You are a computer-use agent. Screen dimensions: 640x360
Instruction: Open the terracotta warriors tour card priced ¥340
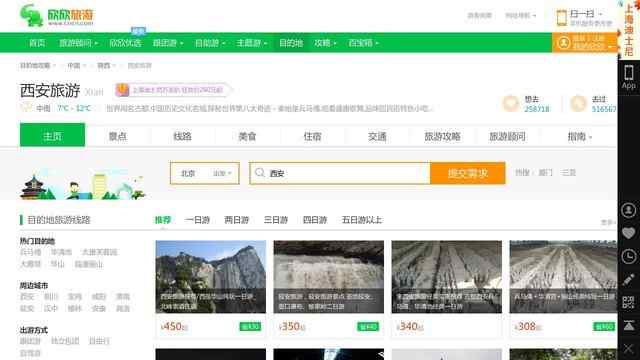pyautogui.click(x=447, y=289)
